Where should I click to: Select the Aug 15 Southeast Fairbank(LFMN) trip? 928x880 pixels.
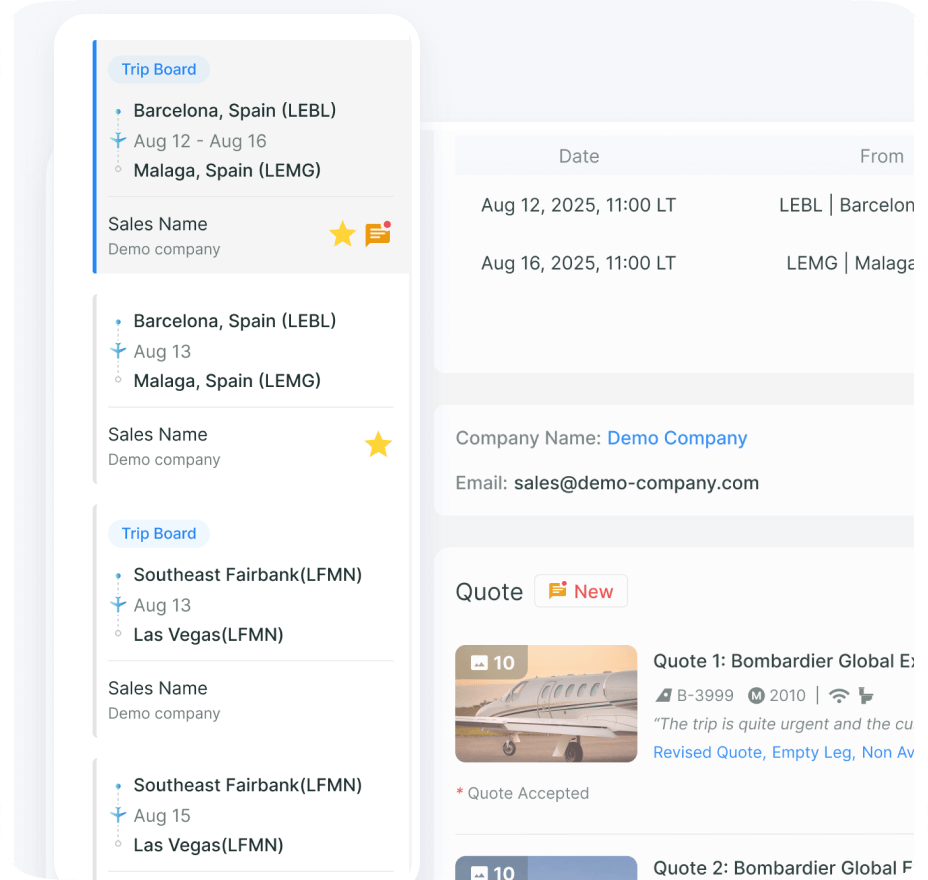click(x=252, y=819)
